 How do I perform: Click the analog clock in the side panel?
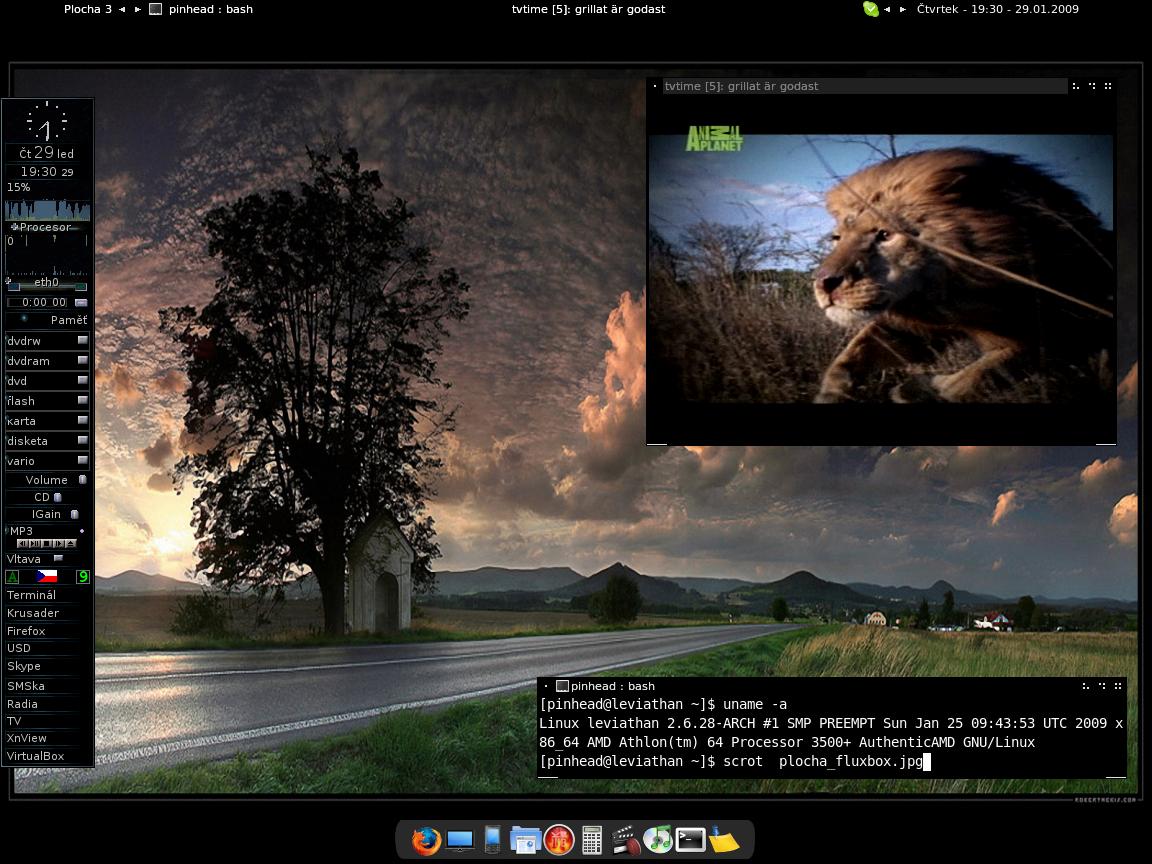click(47, 121)
